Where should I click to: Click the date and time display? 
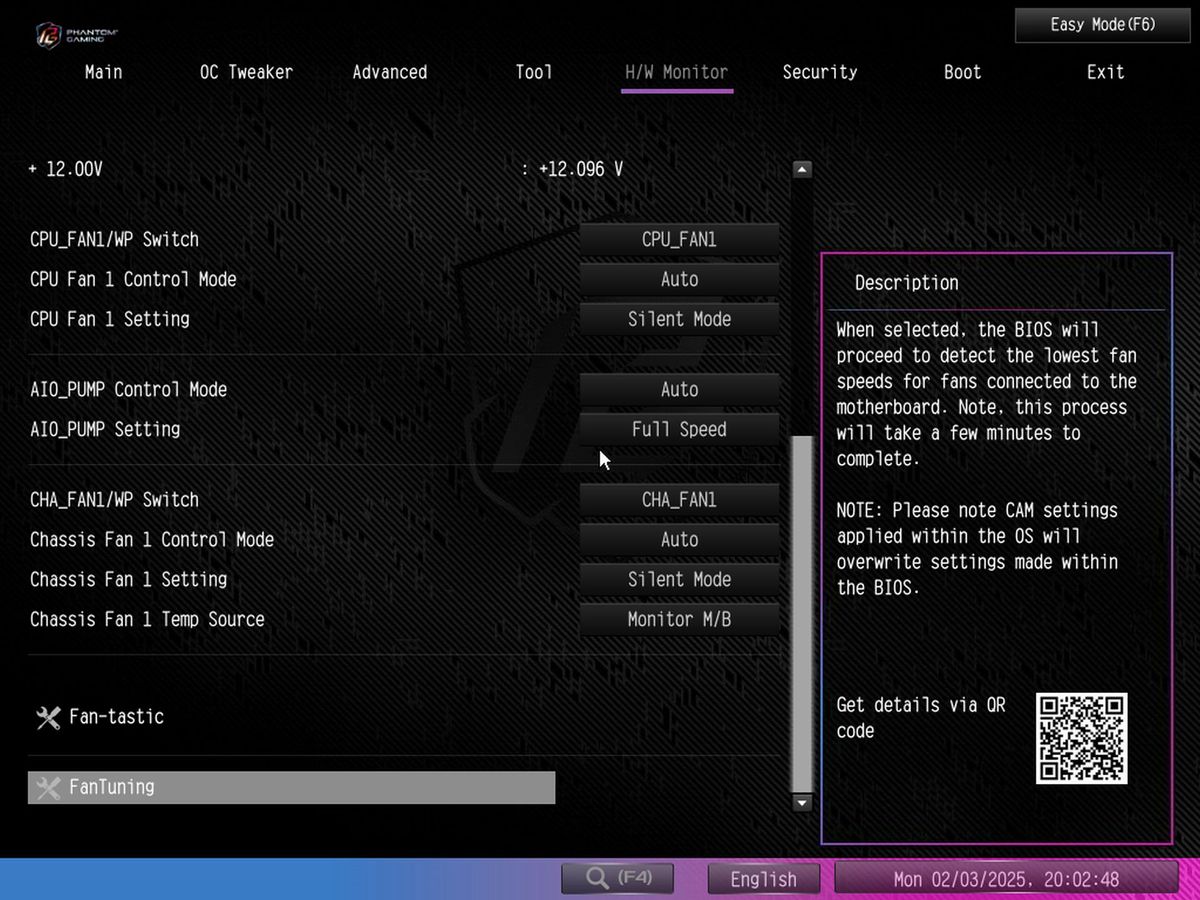click(x=1006, y=879)
